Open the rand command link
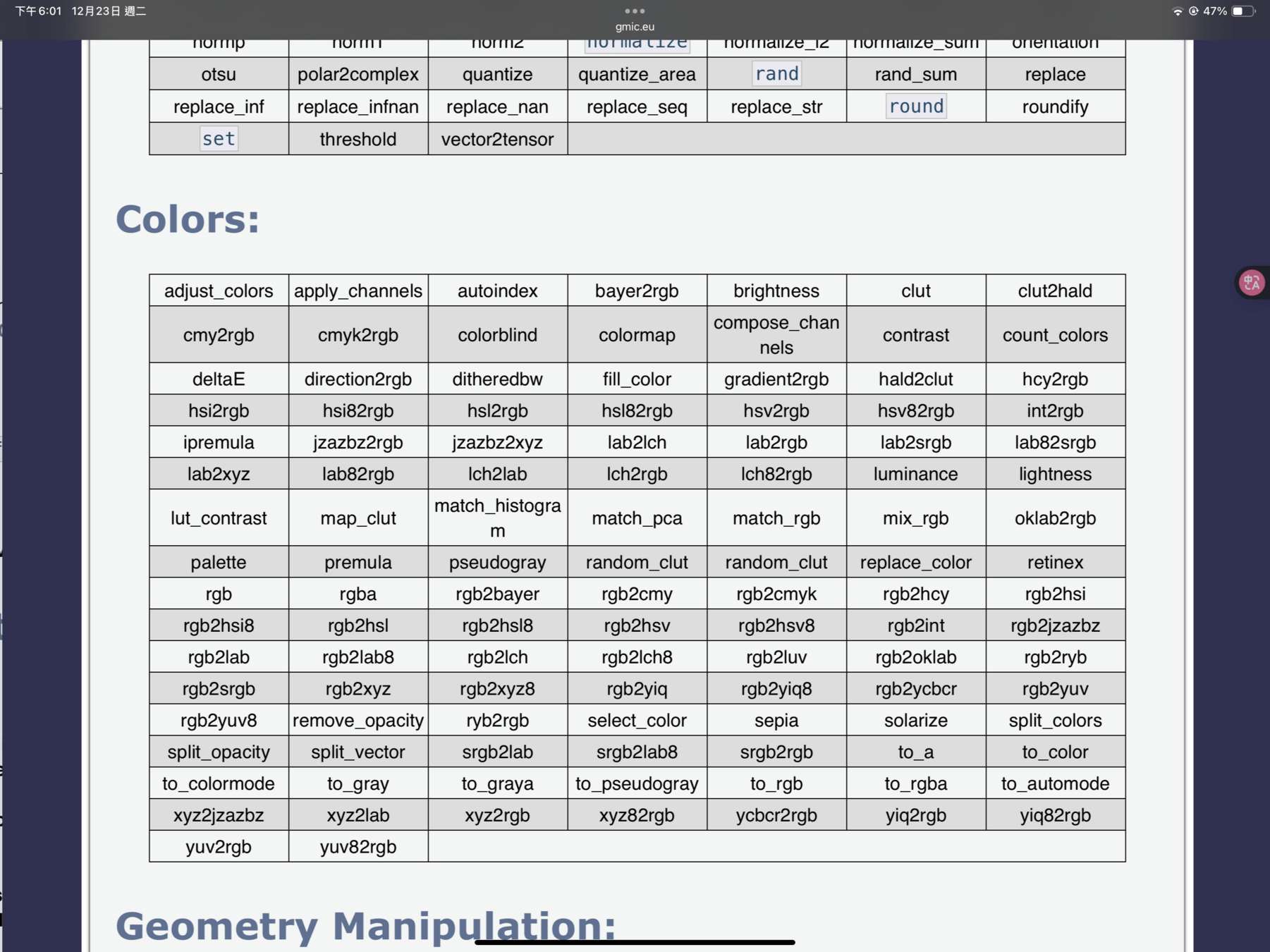This screenshot has height=952, width=1270. [776, 73]
